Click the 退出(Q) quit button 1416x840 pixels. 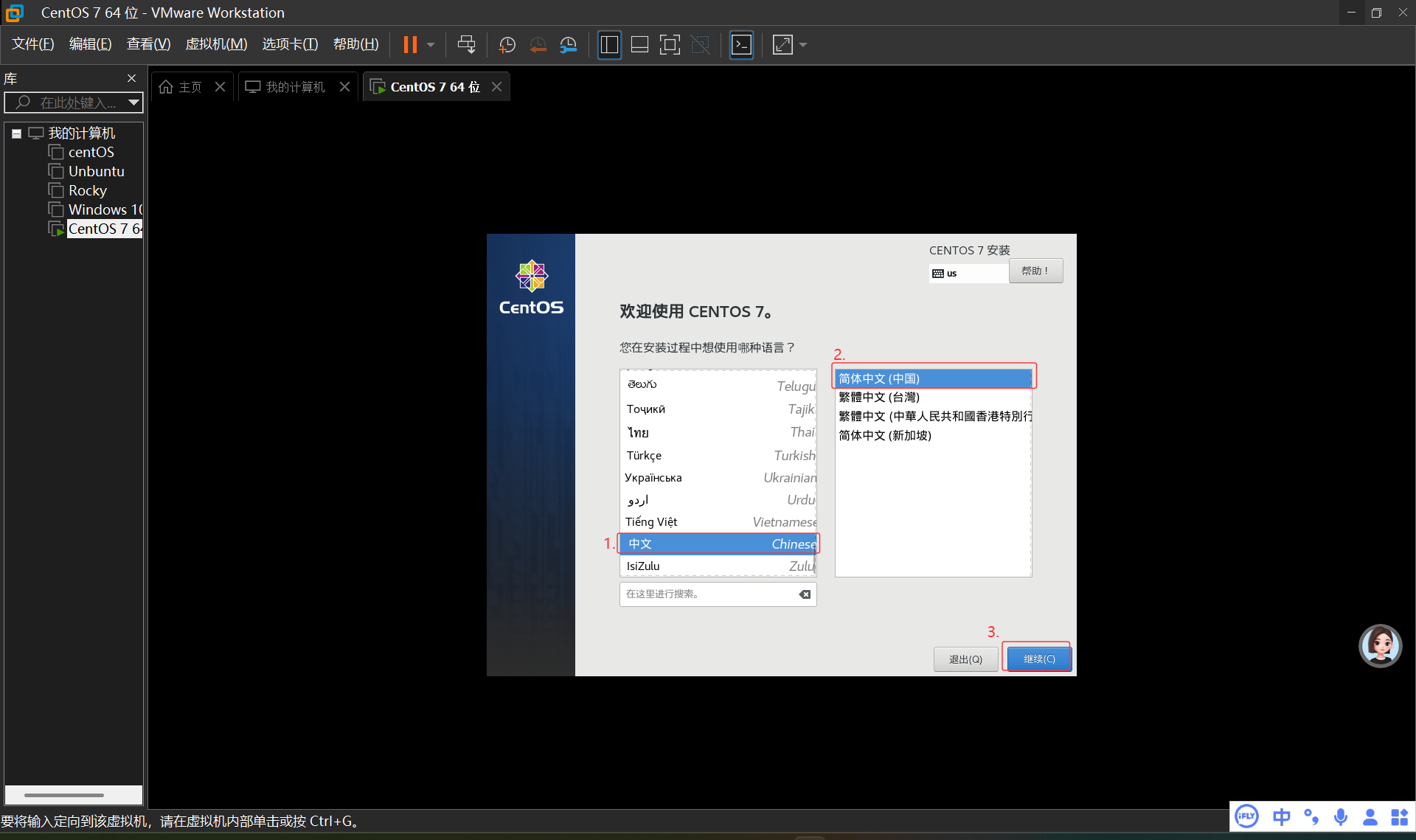[965, 659]
